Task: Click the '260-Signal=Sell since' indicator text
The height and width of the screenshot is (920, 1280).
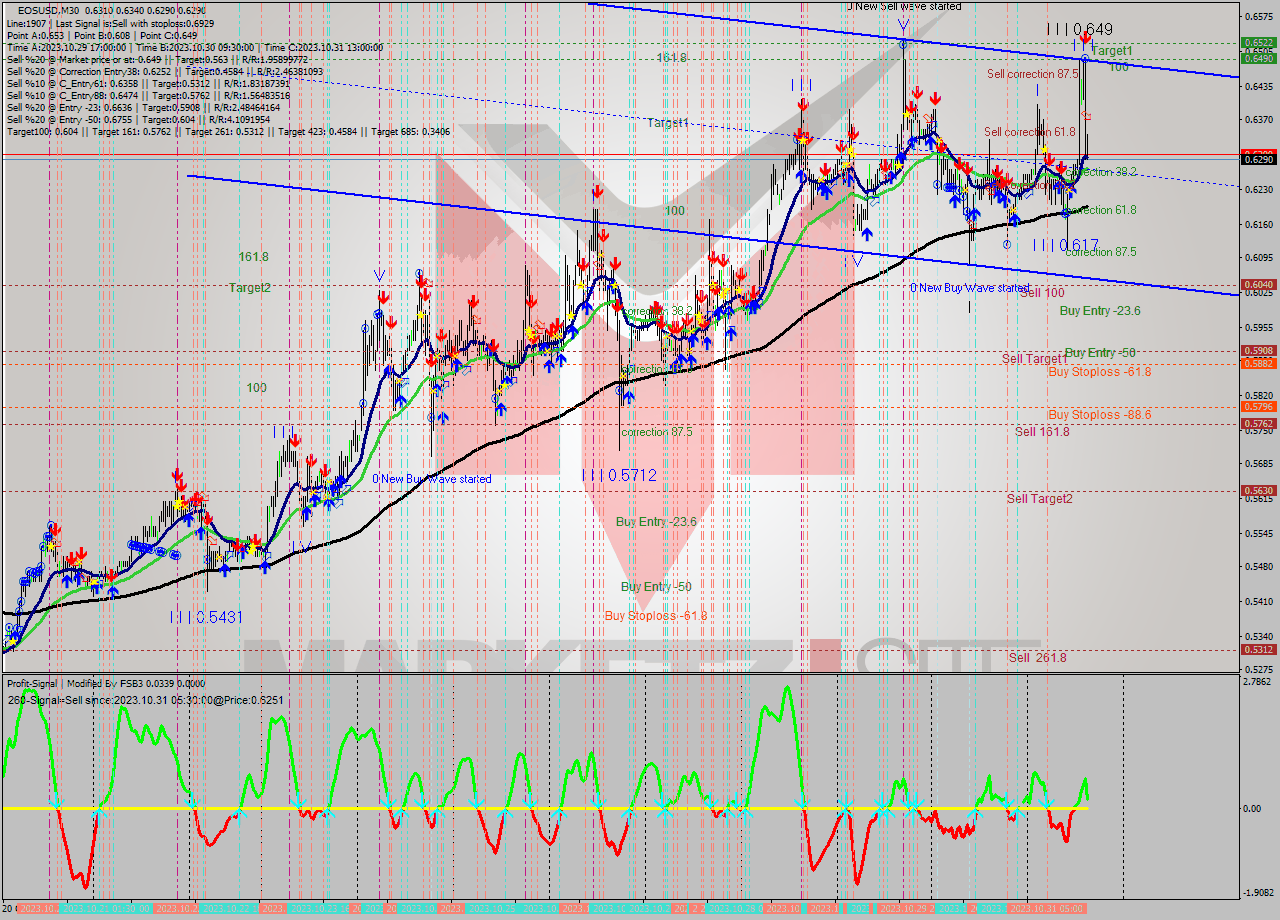Action: click(145, 700)
